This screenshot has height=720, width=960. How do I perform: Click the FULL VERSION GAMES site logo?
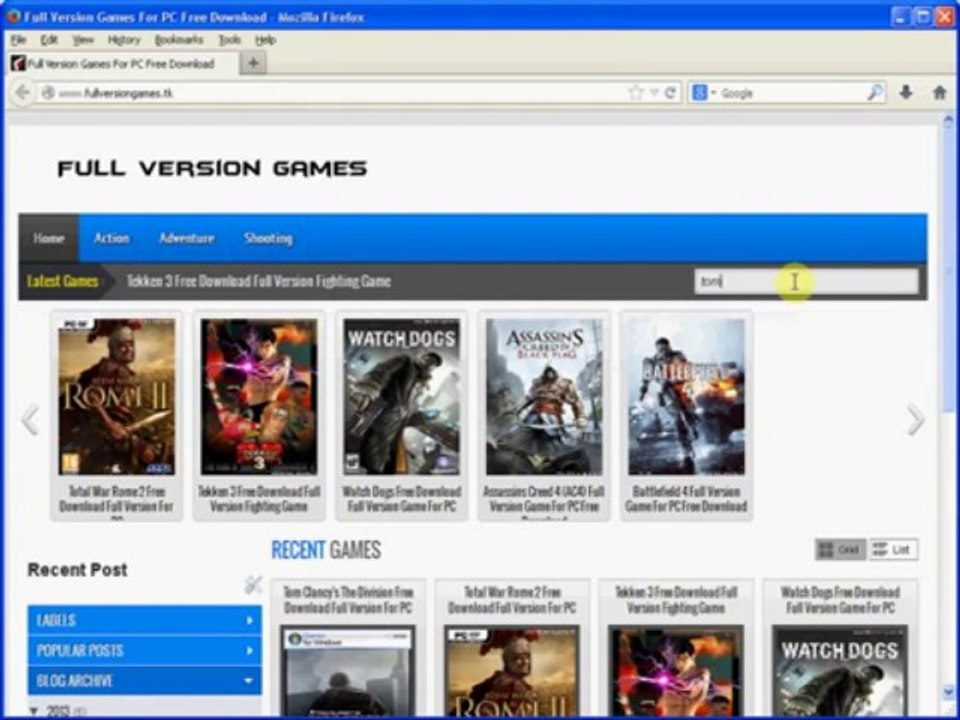pos(212,168)
